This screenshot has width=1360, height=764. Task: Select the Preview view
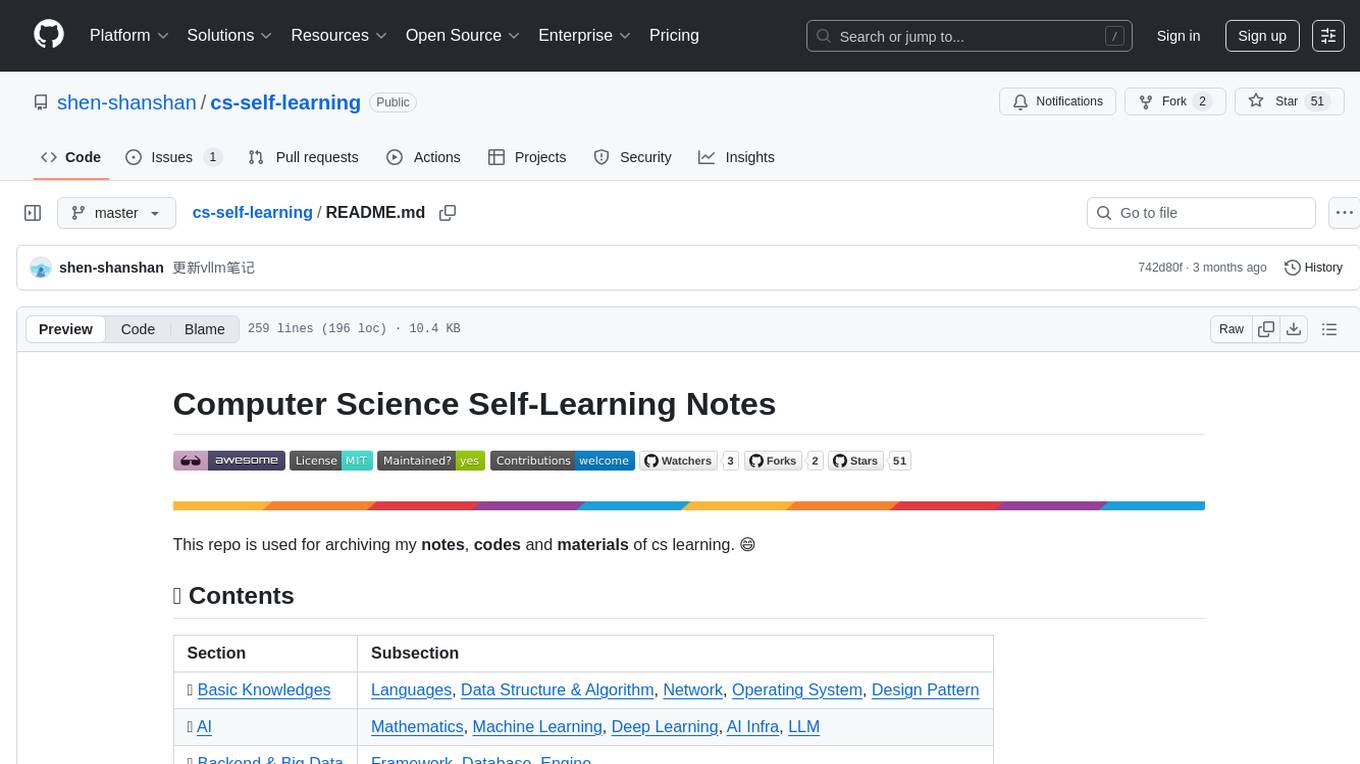click(x=66, y=329)
